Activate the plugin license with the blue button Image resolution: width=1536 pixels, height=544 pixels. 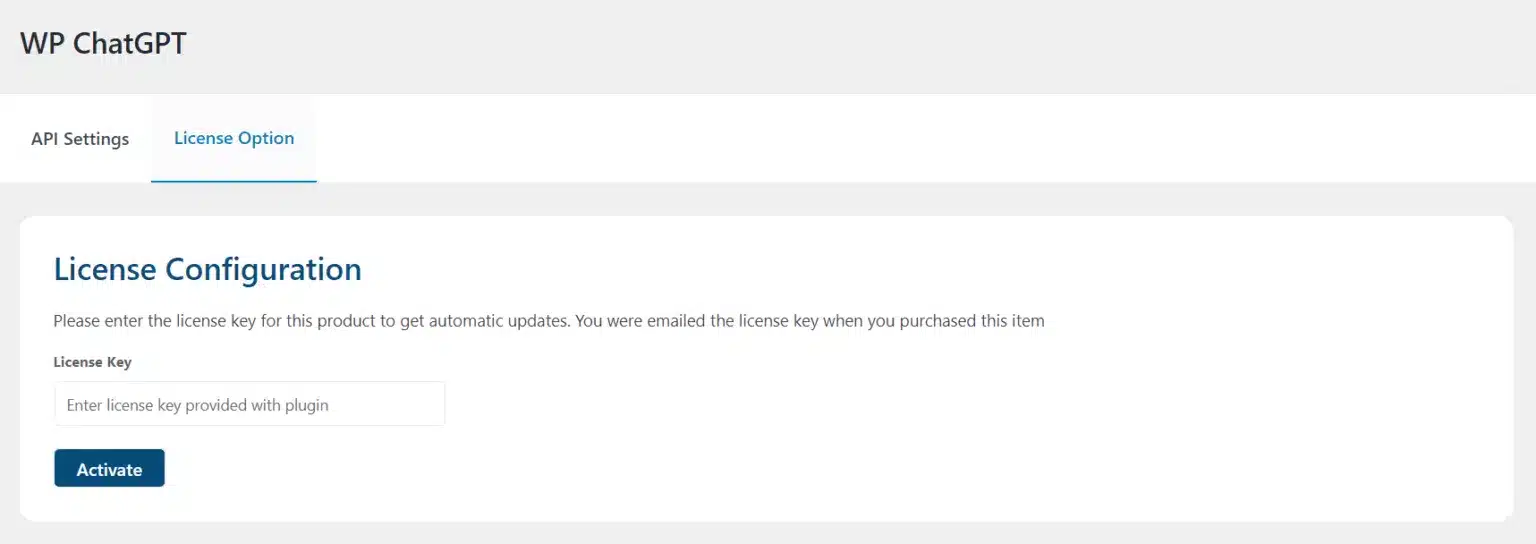[109, 468]
